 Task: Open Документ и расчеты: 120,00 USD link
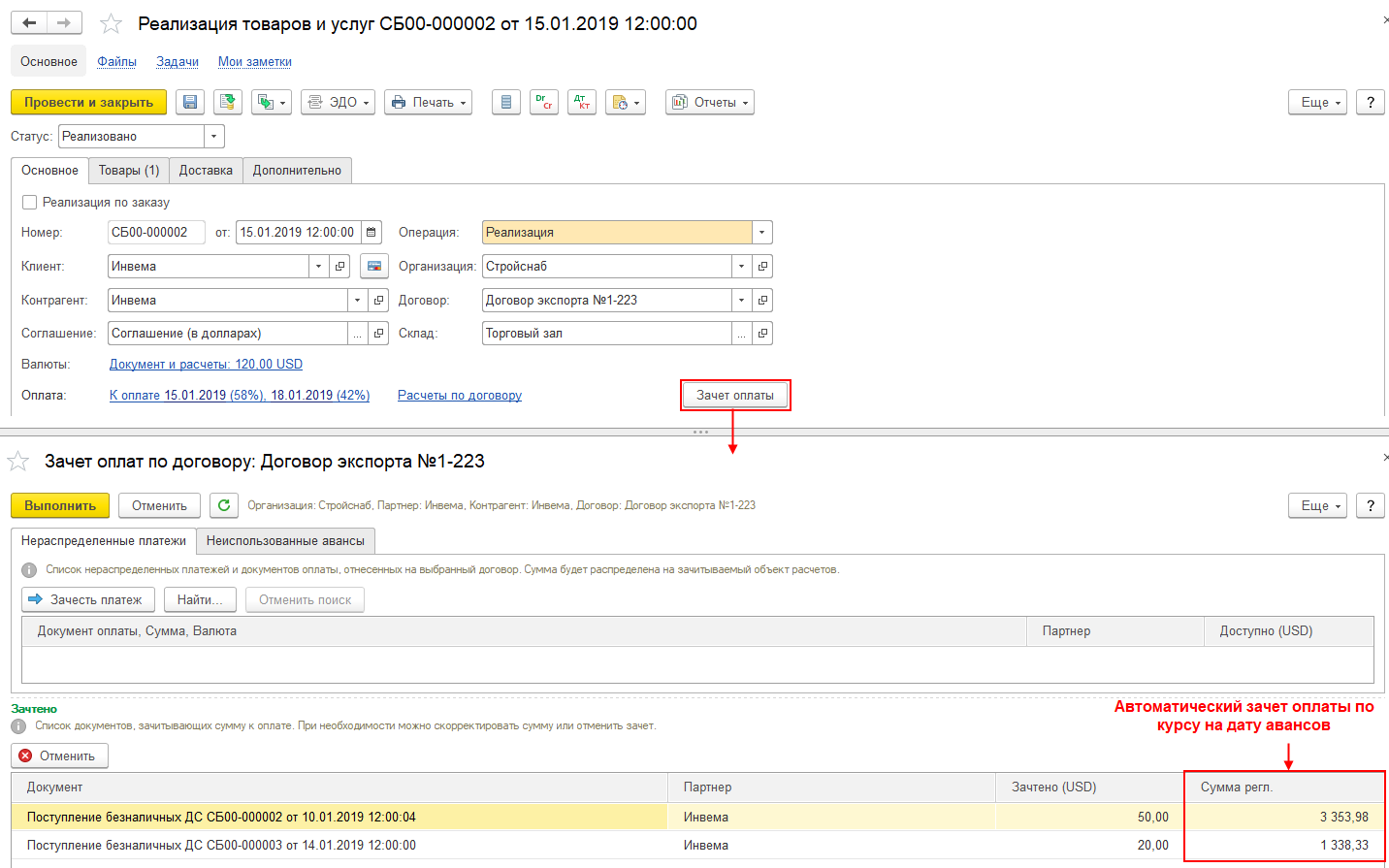pos(206,364)
